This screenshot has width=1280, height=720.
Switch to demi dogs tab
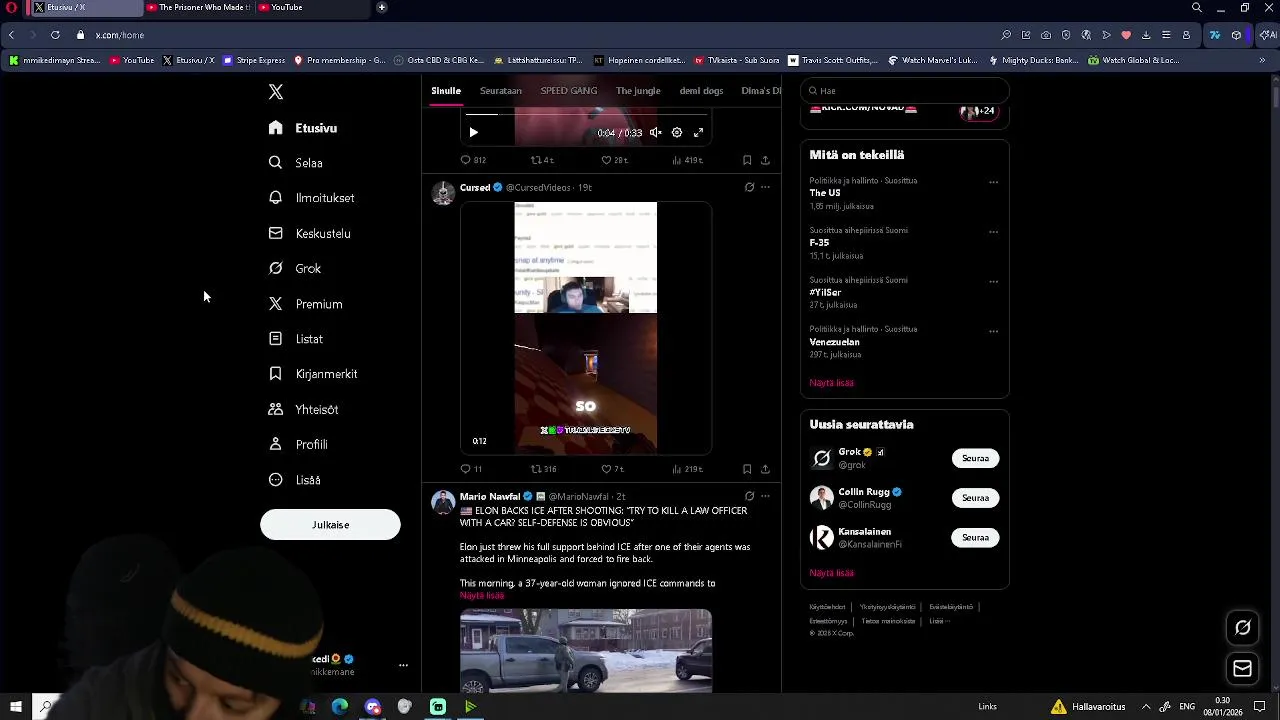coord(701,90)
